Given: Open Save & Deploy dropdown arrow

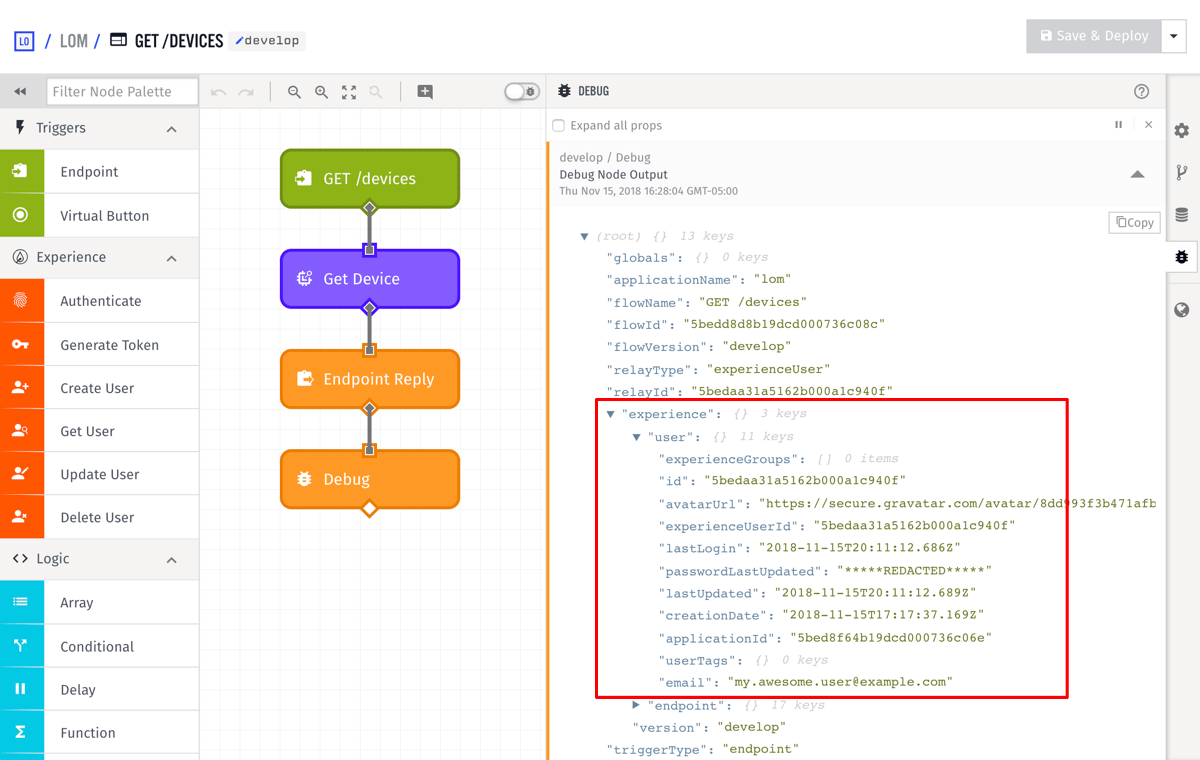Looking at the screenshot, I should tap(1173, 36).
